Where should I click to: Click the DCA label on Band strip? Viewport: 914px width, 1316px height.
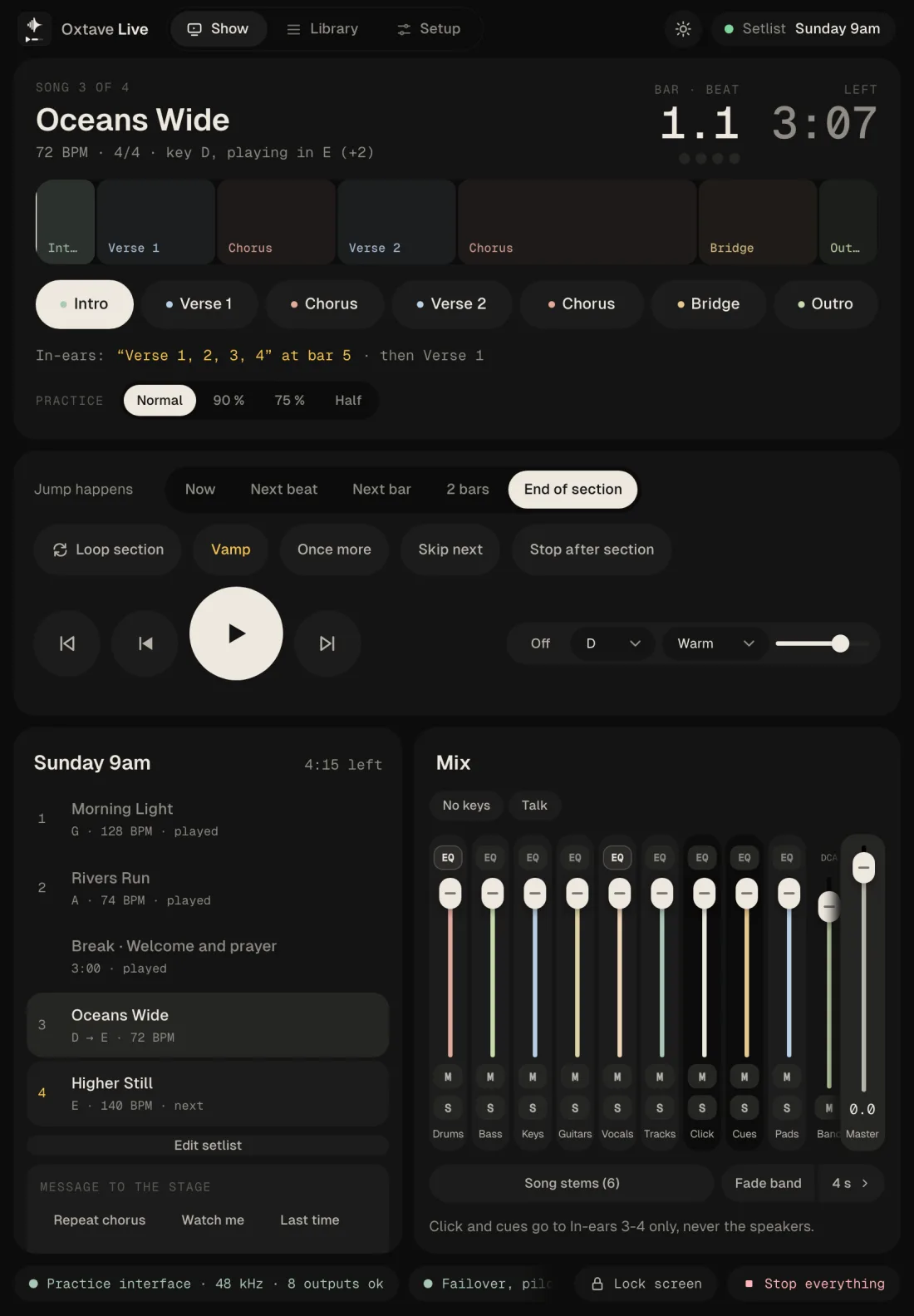pos(828,857)
